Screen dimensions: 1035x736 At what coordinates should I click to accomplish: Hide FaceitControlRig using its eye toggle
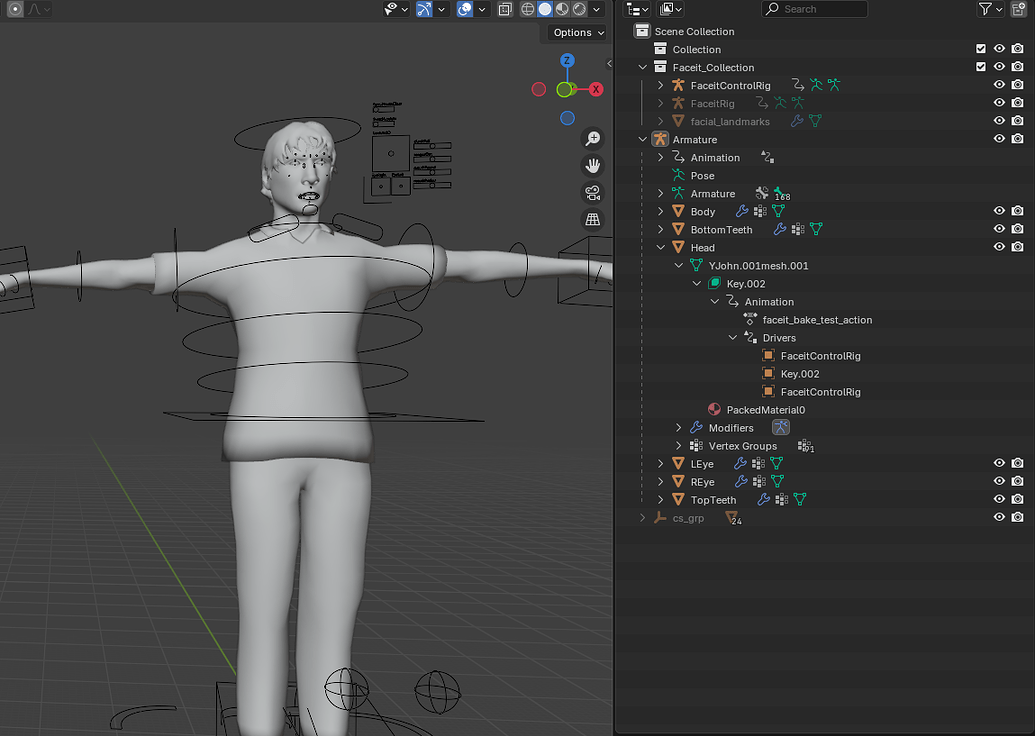click(999, 85)
